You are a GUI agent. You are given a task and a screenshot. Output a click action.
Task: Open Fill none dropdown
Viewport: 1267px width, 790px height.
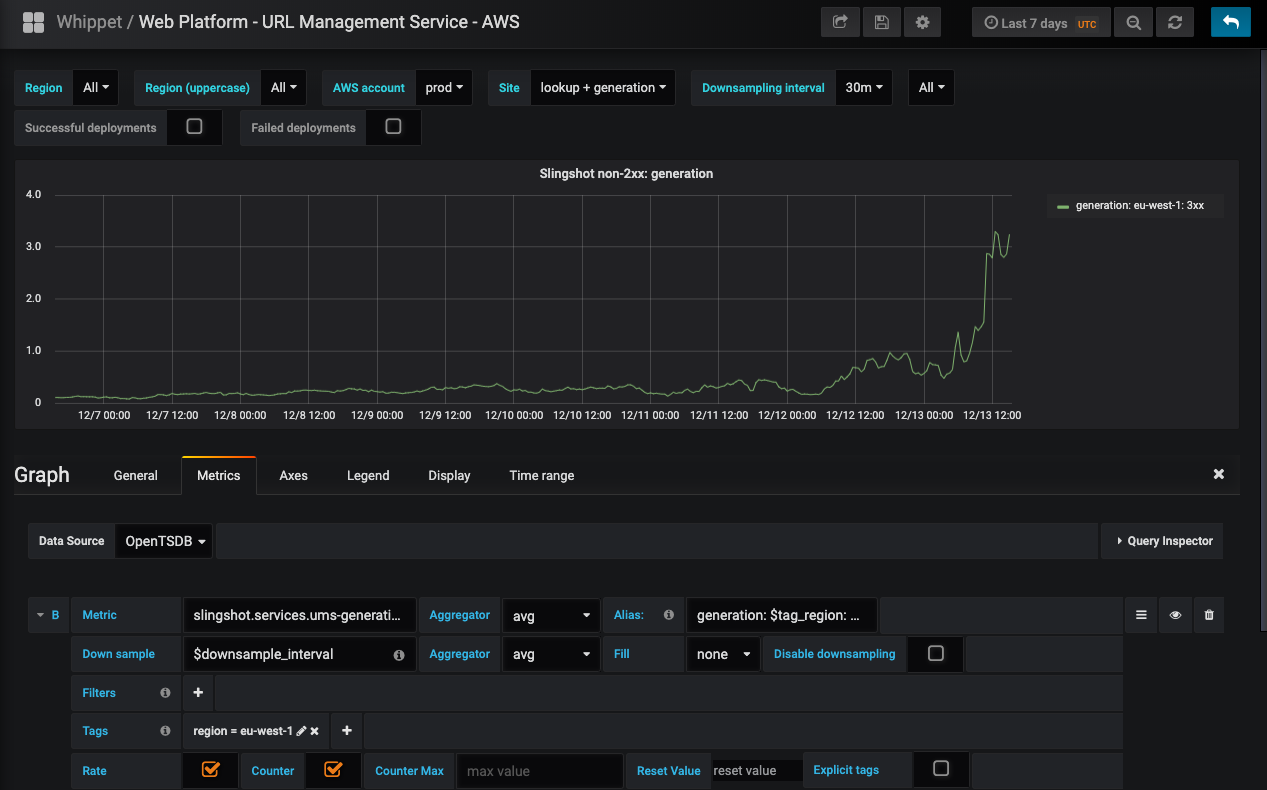pyautogui.click(x=724, y=654)
